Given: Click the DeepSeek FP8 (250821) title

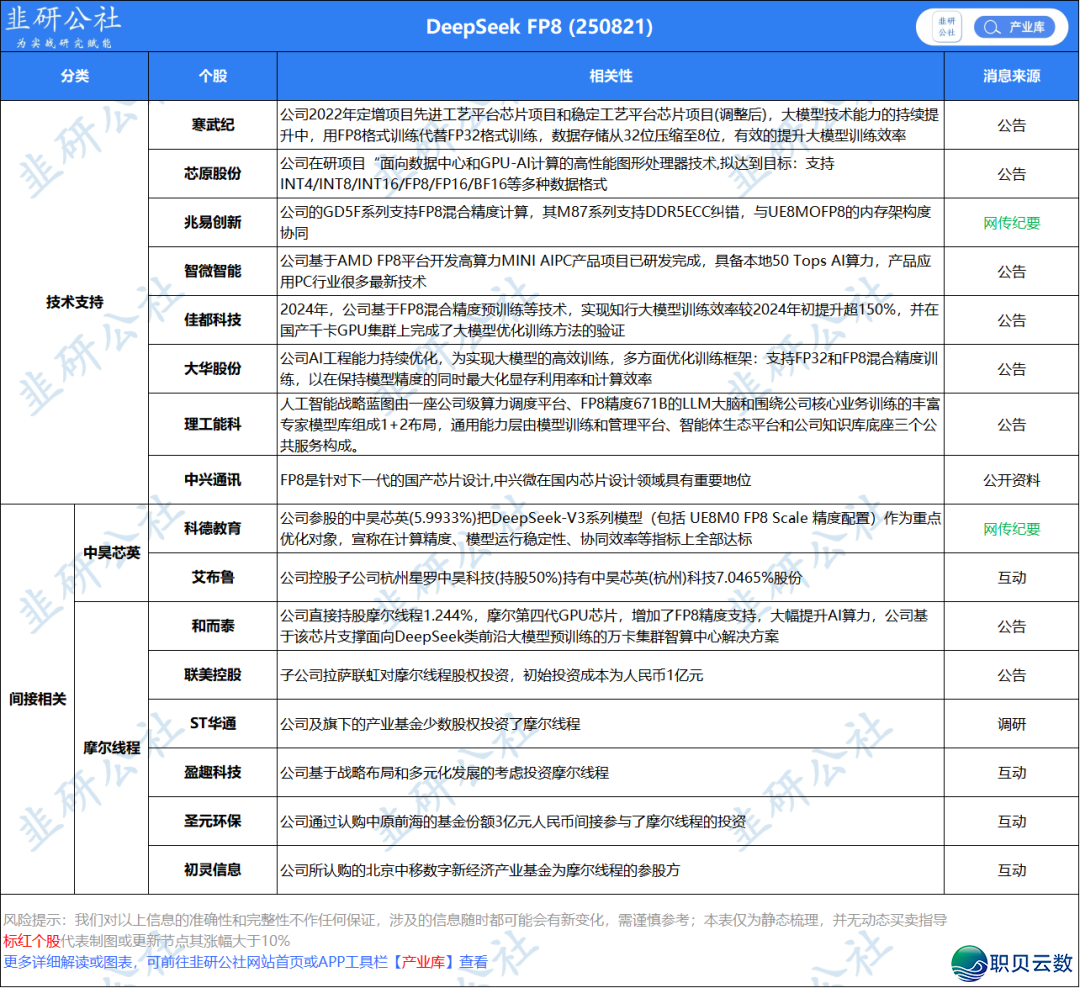Looking at the screenshot, I should [x=539, y=27].
